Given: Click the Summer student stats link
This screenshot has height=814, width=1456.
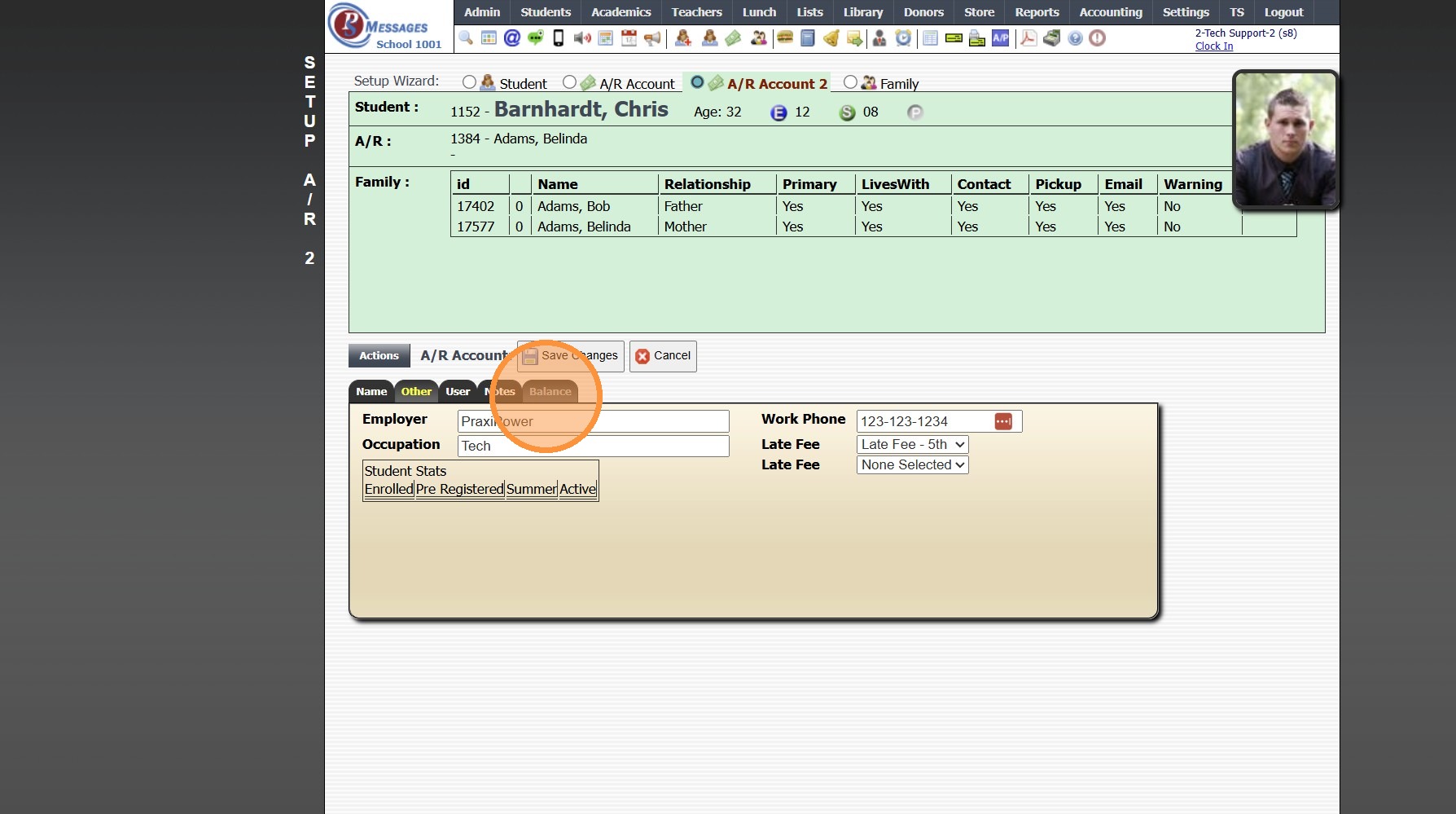Looking at the screenshot, I should (532, 489).
